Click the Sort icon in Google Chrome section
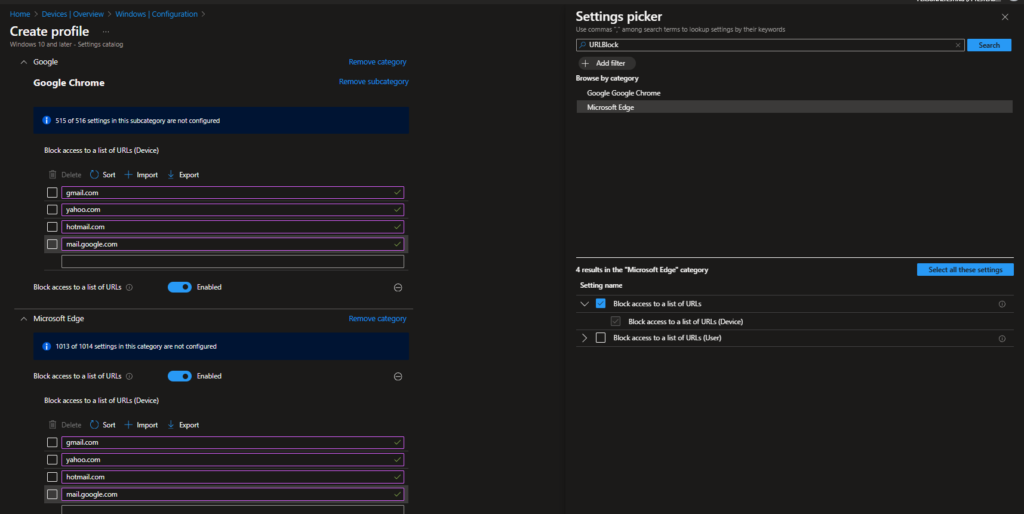The height and width of the screenshot is (514, 1024). point(94,174)
